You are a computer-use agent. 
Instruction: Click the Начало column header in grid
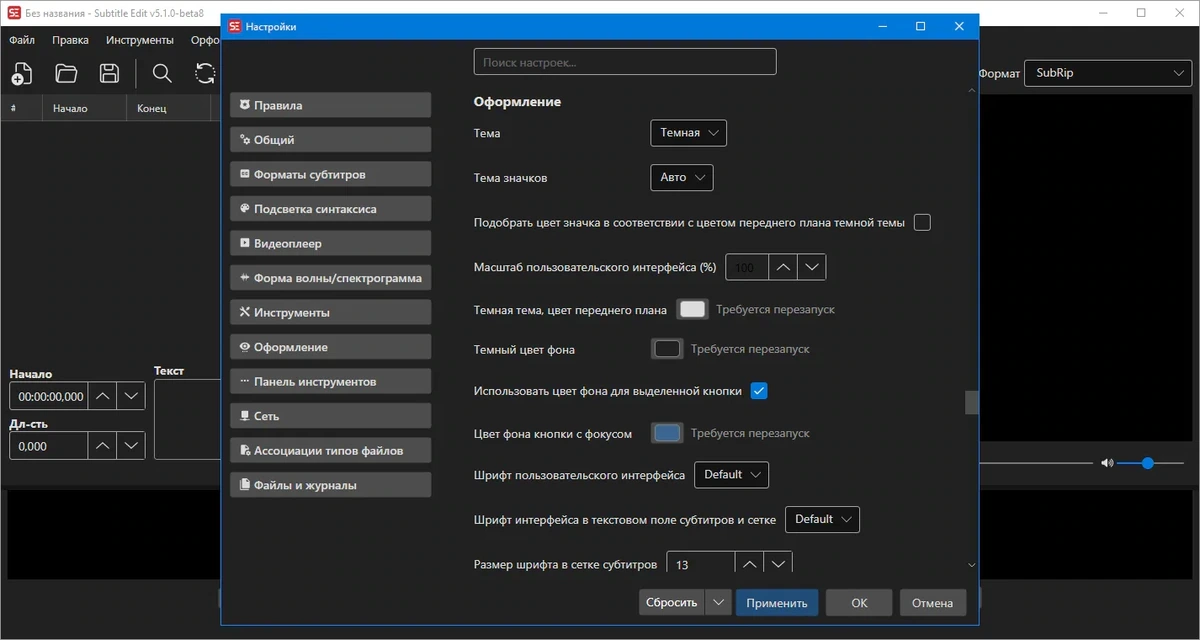(x=84, y=108)
